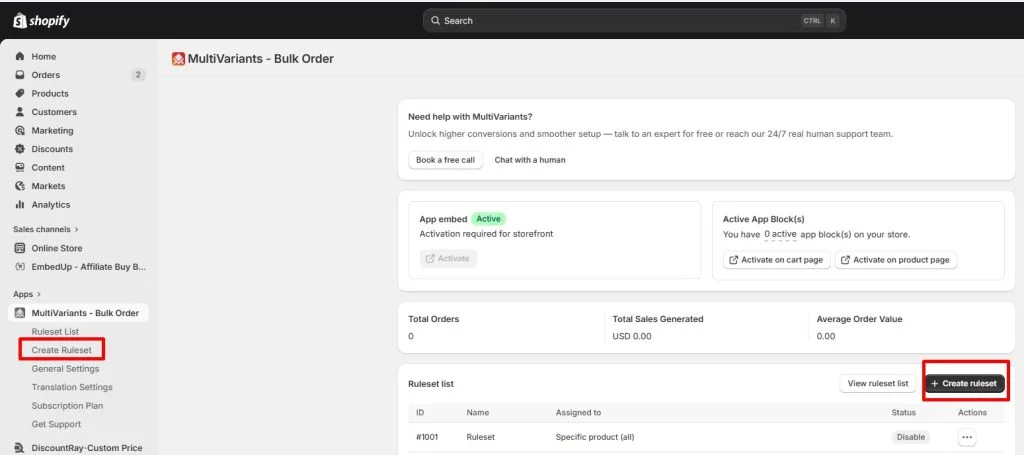This screenshot has width=1024, height=455.
Task: Click the Orders count badge 2
Action: click(x=138, y=75)
